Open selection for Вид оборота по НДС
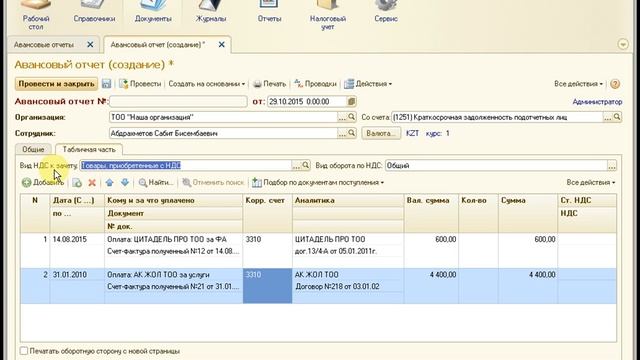 [611, 165]
